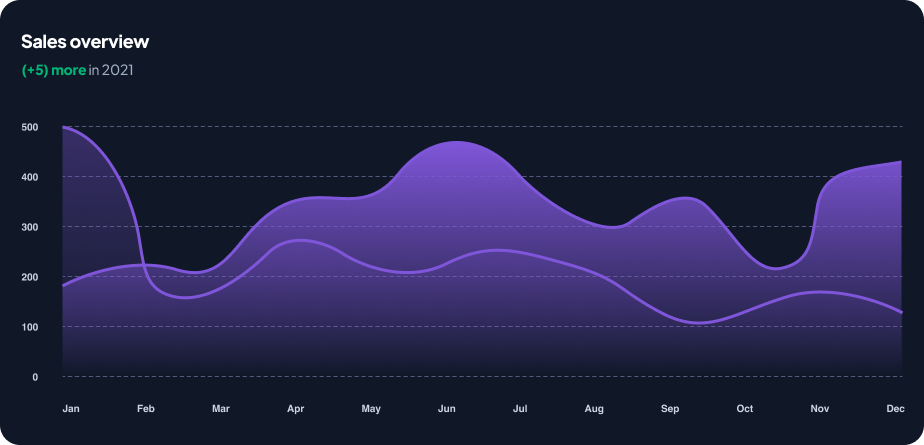Select the Feb label on x-axis
The height and width of the screenshot is (445, 924).
(146, 409)
